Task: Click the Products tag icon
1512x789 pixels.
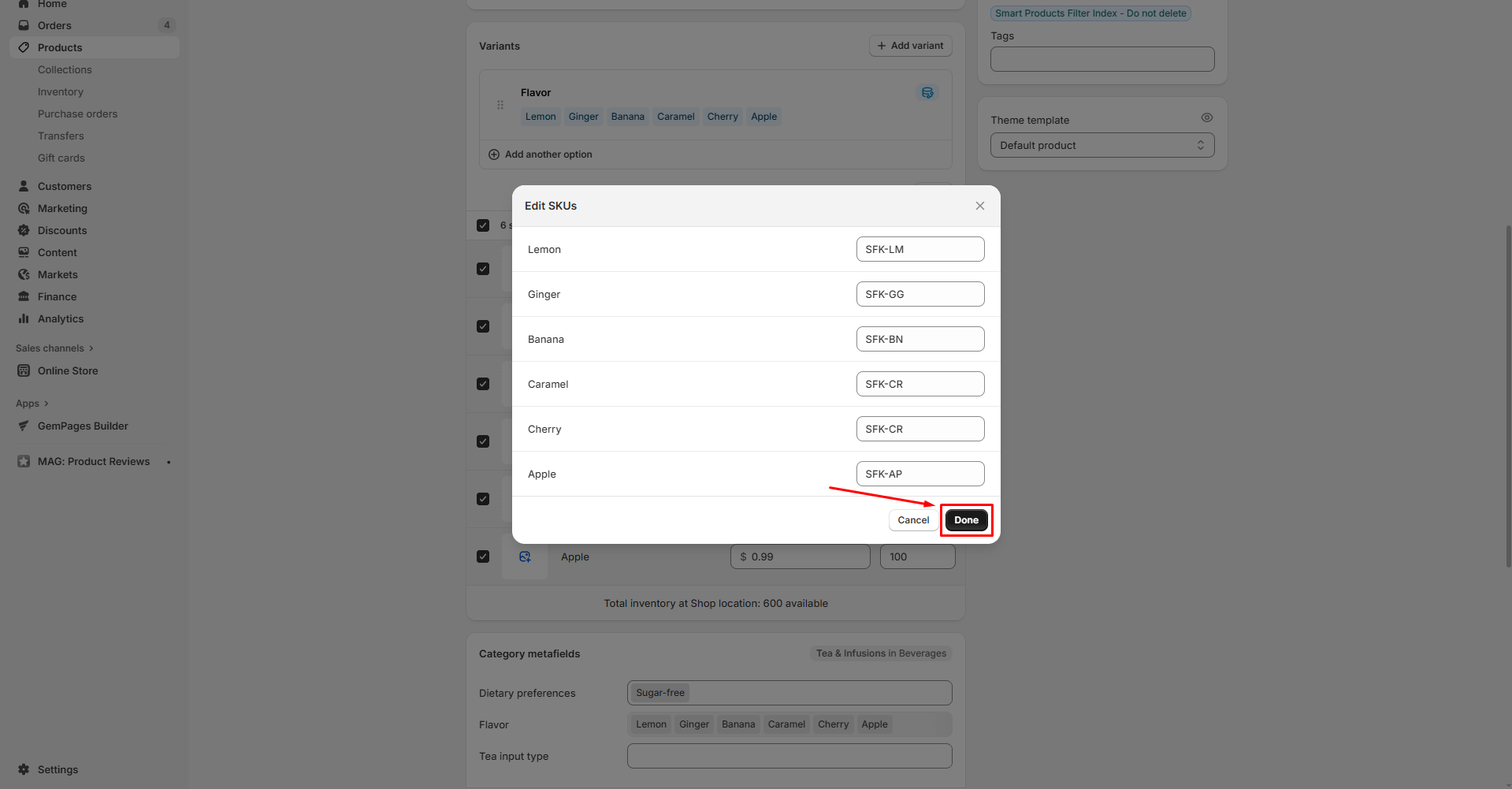Action: tap(24, 47)
